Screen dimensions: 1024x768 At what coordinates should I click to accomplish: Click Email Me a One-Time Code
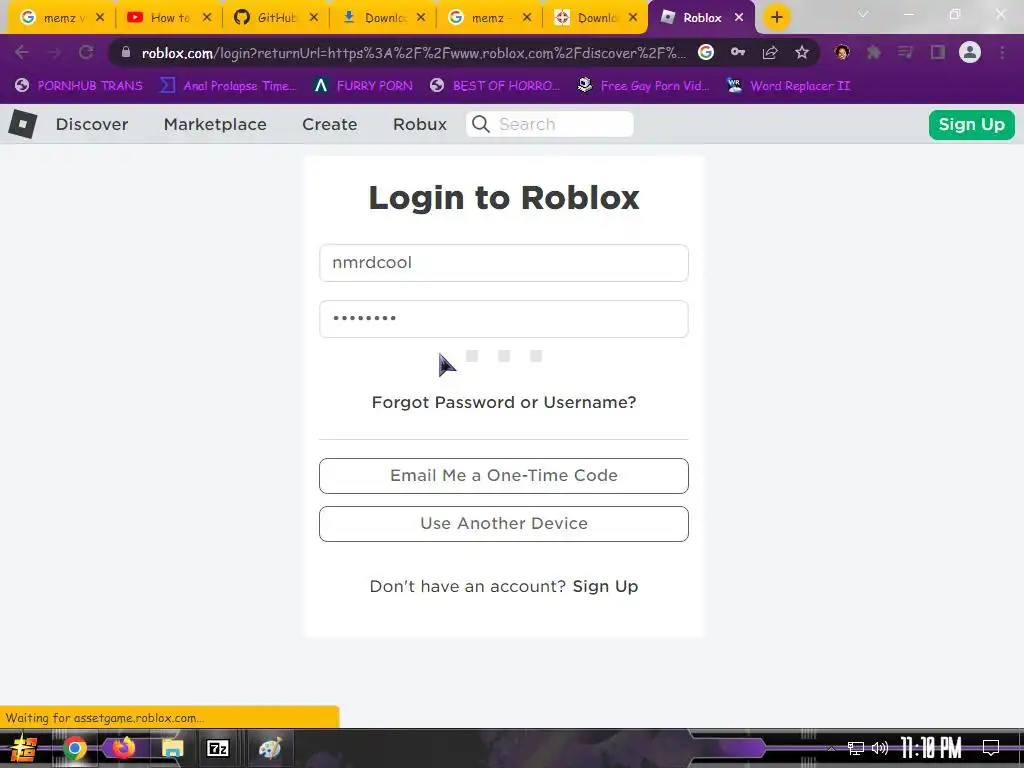(x=504, y=476)
